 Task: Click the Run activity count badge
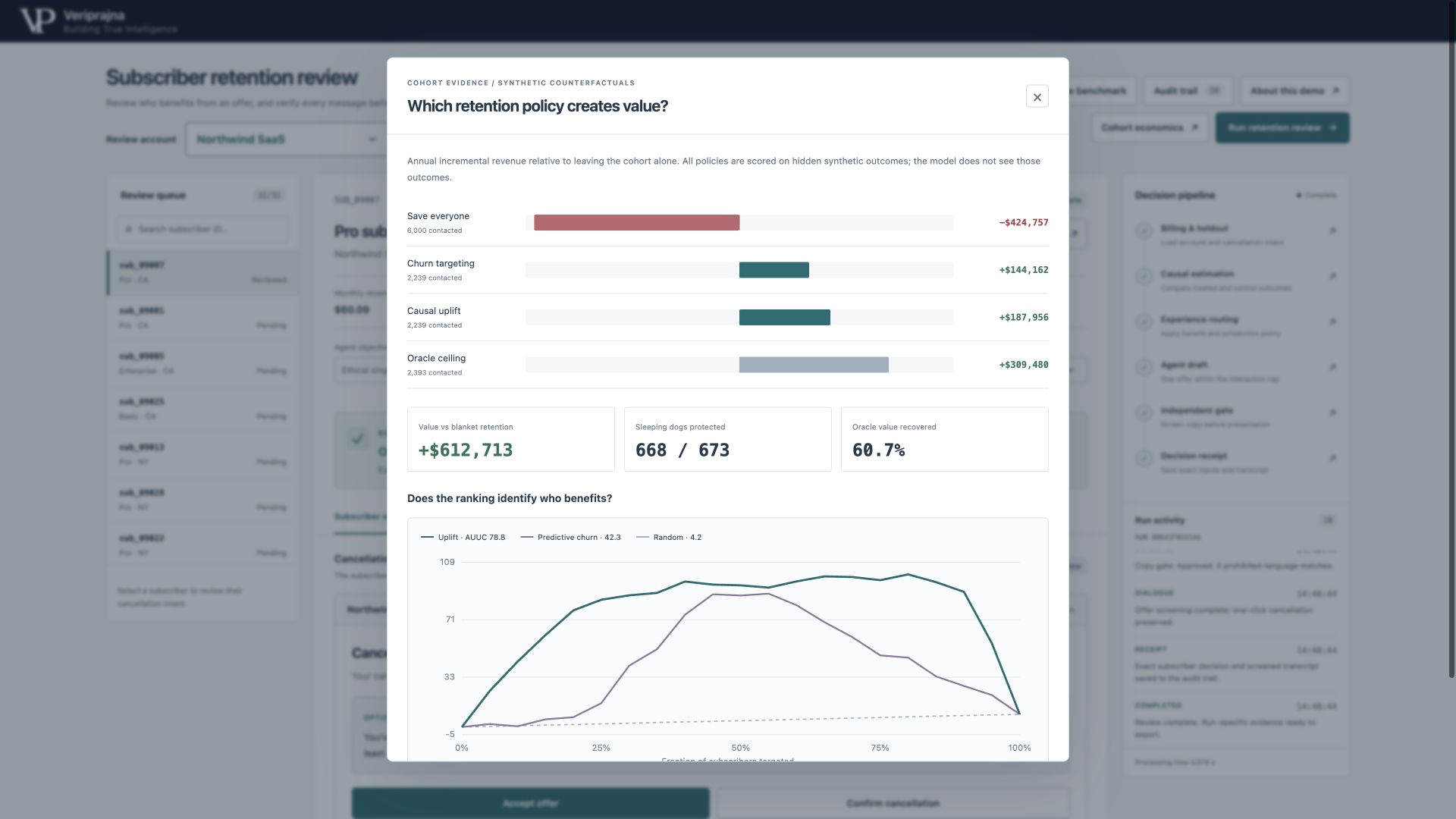(1327, 520)
